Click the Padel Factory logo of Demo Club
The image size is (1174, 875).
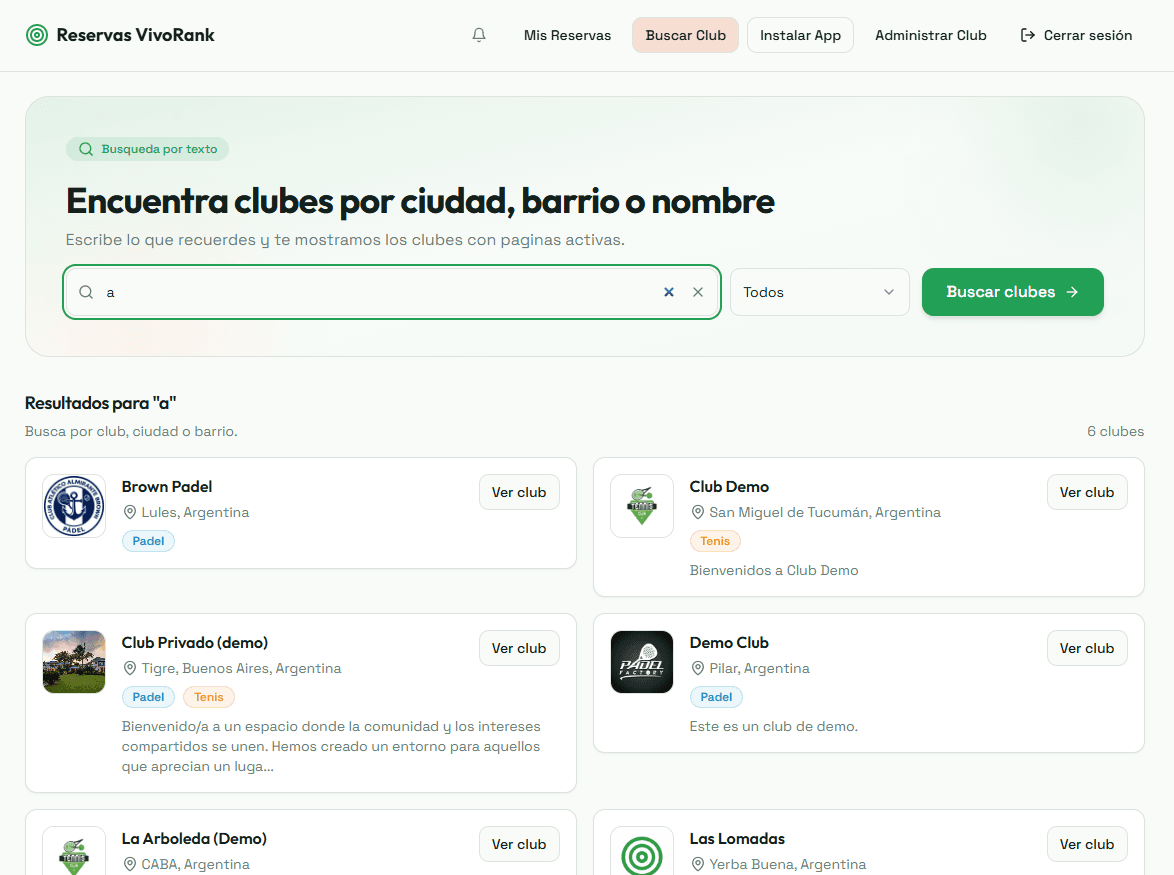(642, 662)
